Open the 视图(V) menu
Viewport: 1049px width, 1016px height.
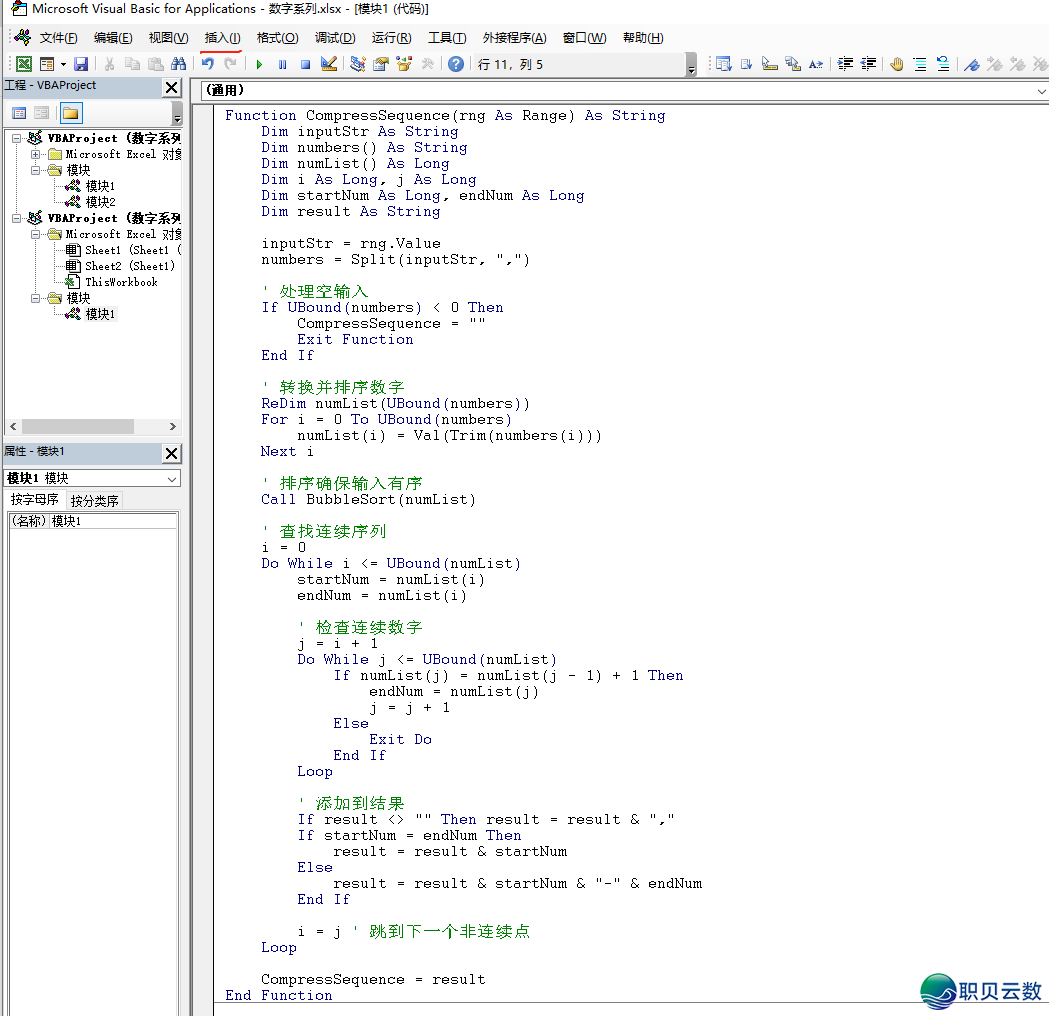tap(169, 38)
